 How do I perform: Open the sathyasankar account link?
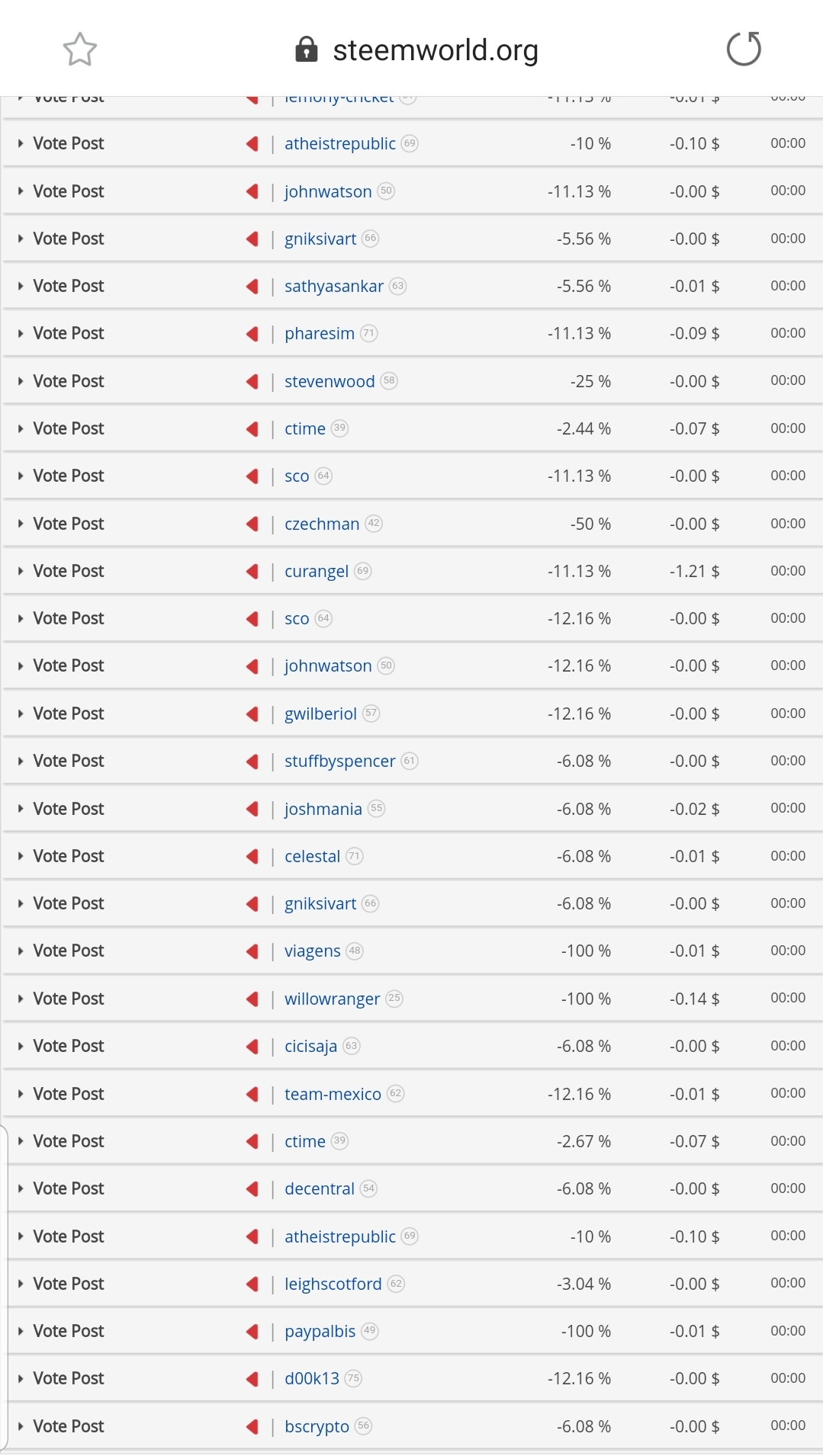tap(334, 286)
